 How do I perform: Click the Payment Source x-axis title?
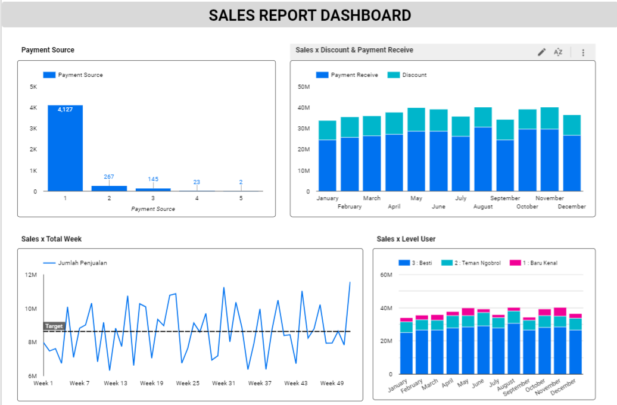pyautogui.click(x=153, y=208)
